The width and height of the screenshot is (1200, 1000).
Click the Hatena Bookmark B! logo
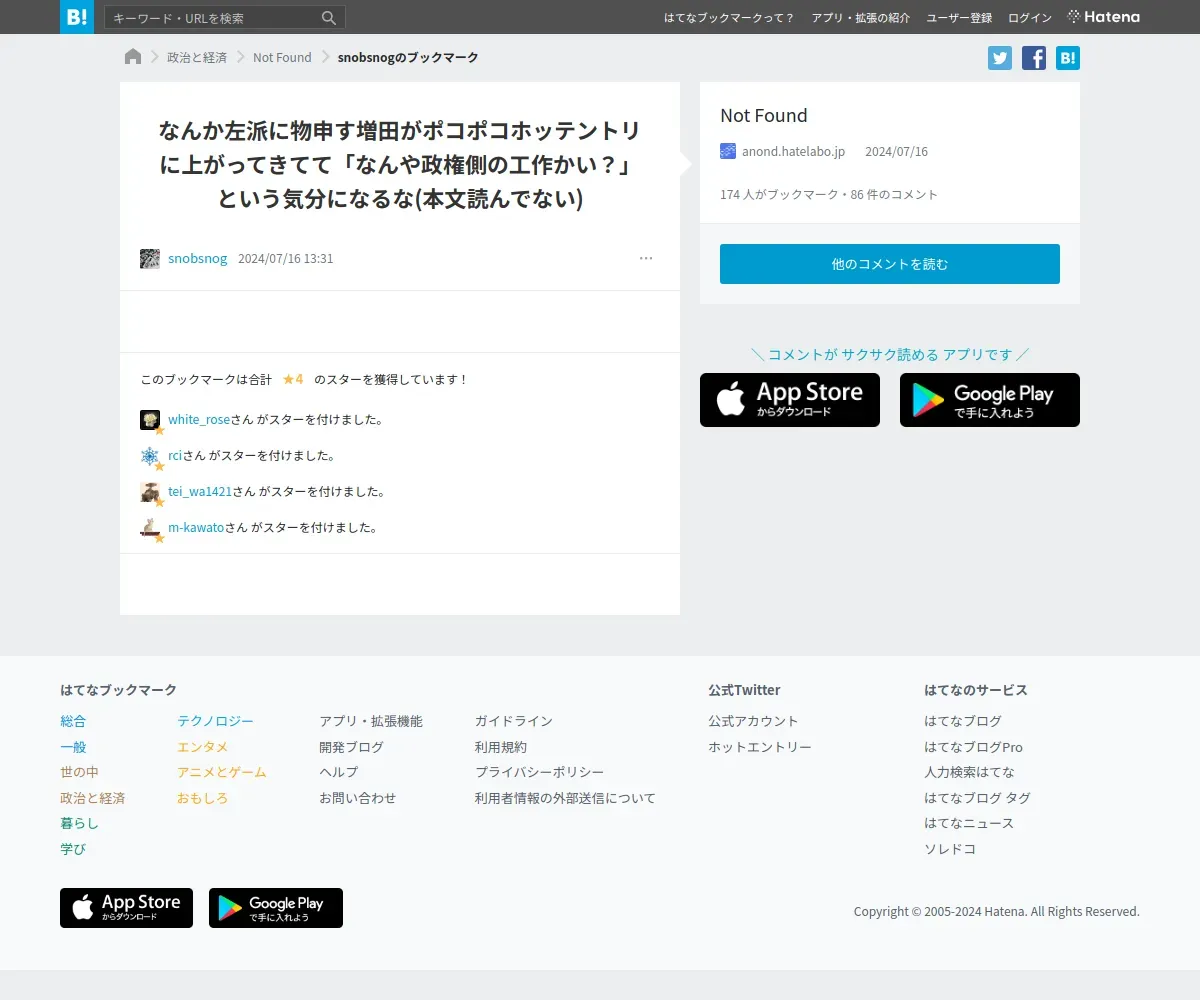click(77, 17)
